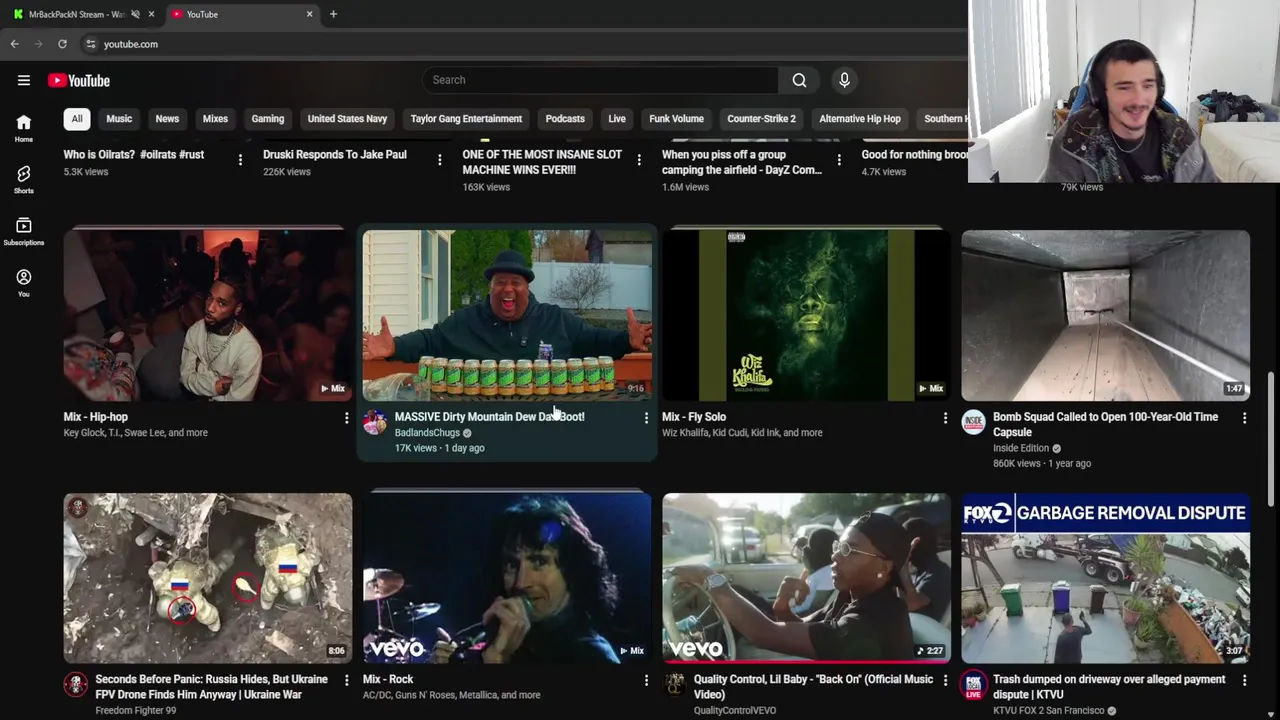Image resolution: width=1280 pixels, height=720 pixels.
Task: Select the Podcasts filter chip
Action: (565, 119)
